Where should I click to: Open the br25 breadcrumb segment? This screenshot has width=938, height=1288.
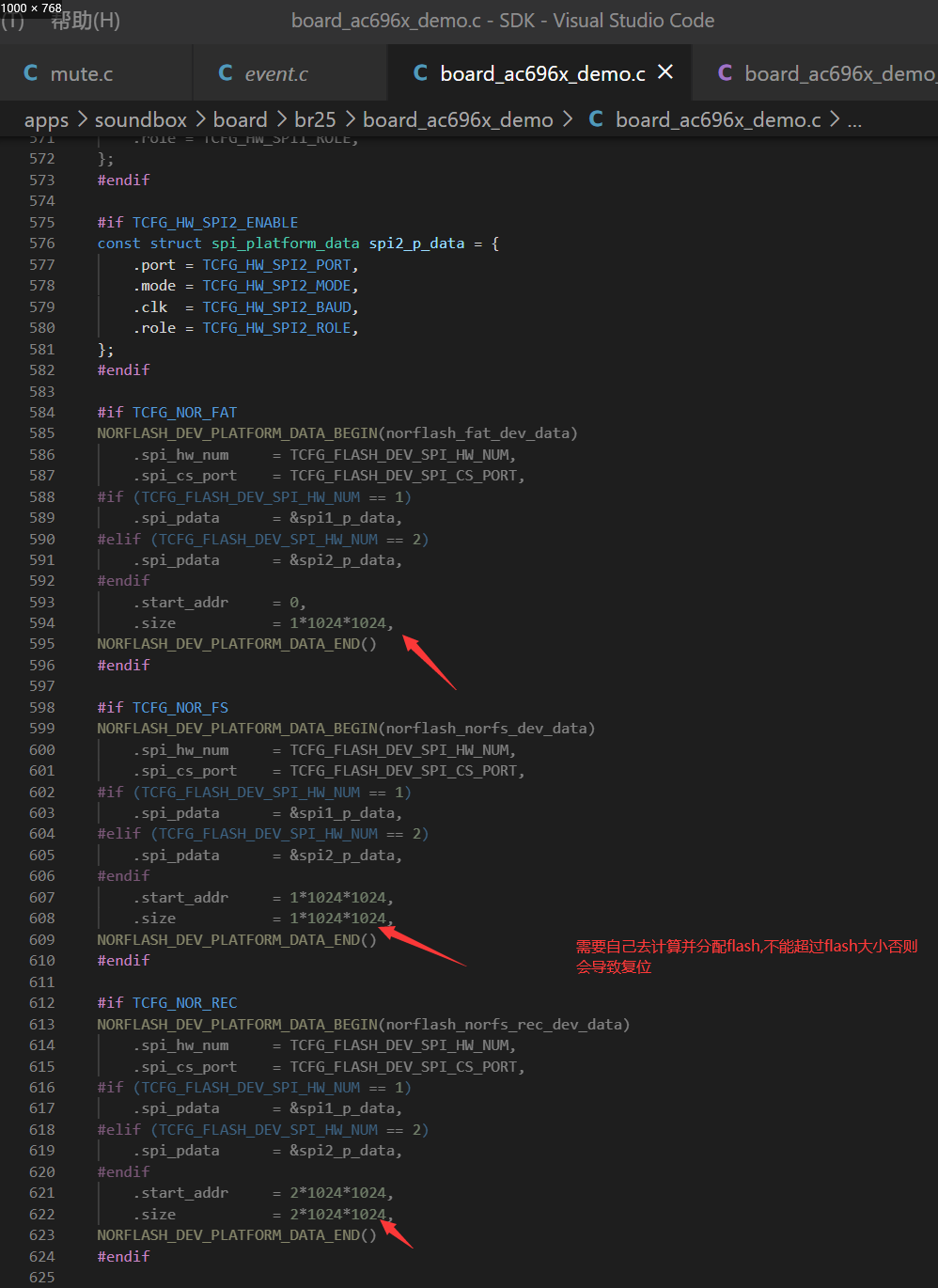click(315, 120)
